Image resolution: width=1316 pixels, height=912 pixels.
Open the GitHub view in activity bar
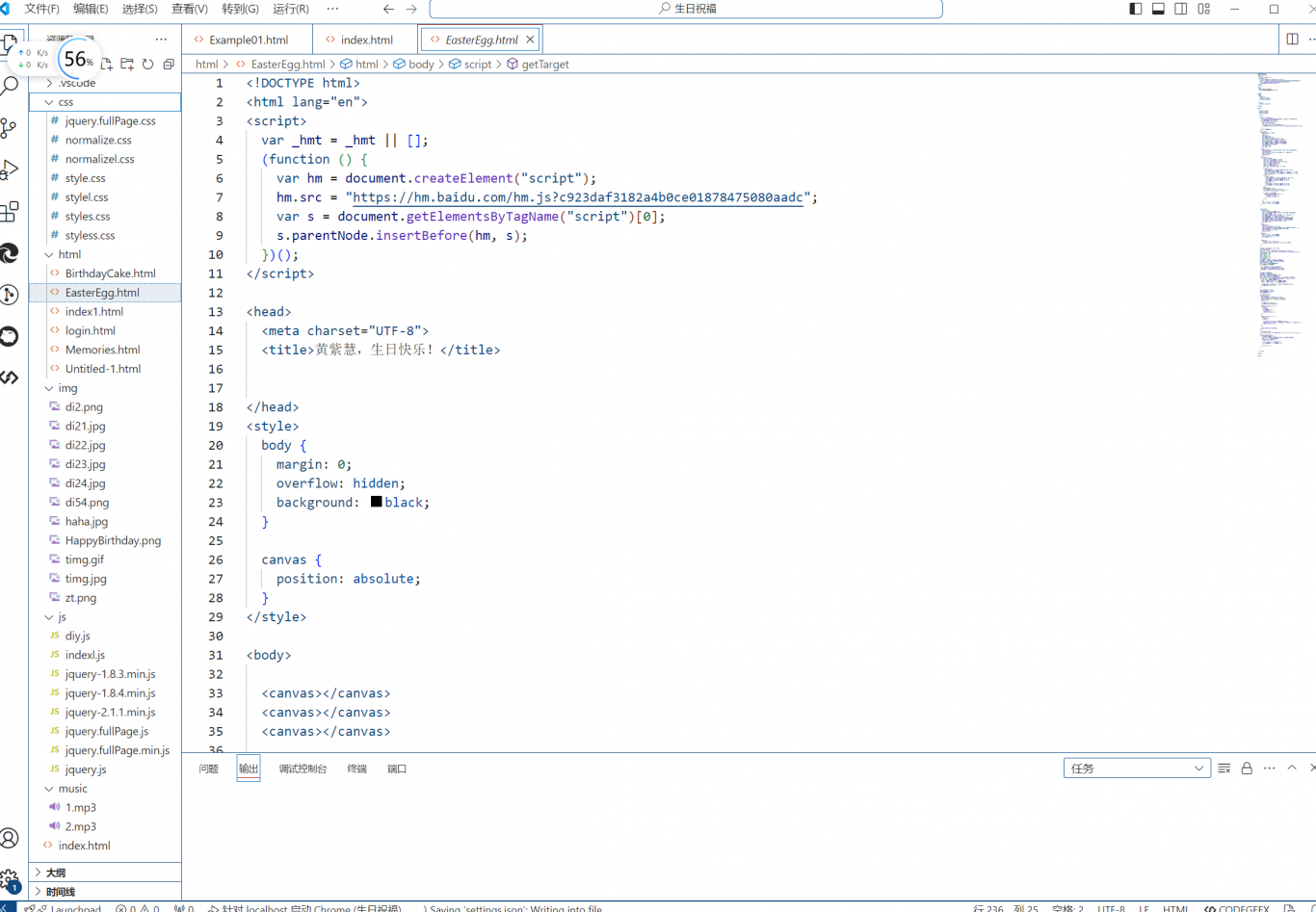pos(10,336)
